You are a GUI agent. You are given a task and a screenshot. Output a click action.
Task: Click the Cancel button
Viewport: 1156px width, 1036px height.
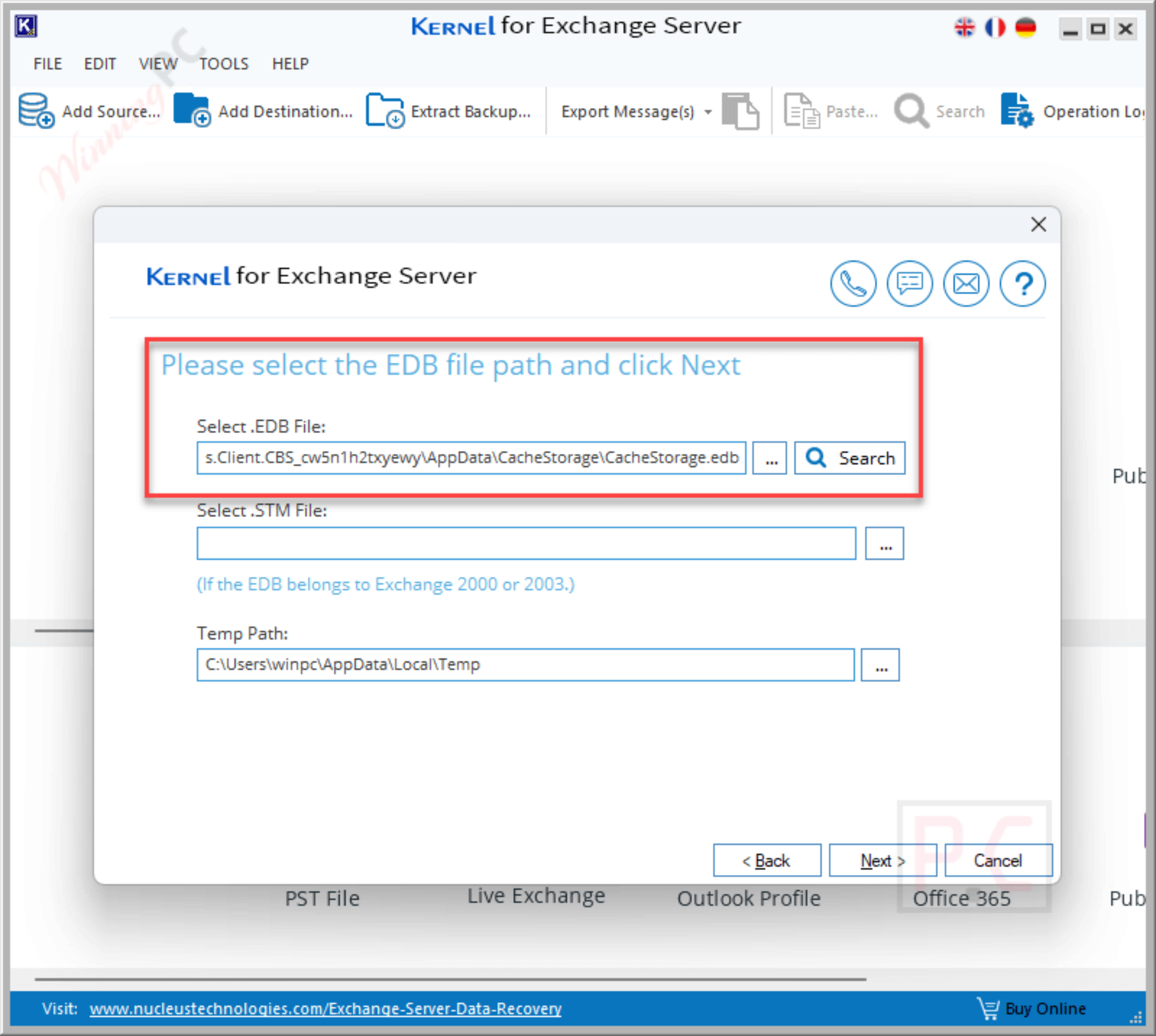[x=999, y=860]
